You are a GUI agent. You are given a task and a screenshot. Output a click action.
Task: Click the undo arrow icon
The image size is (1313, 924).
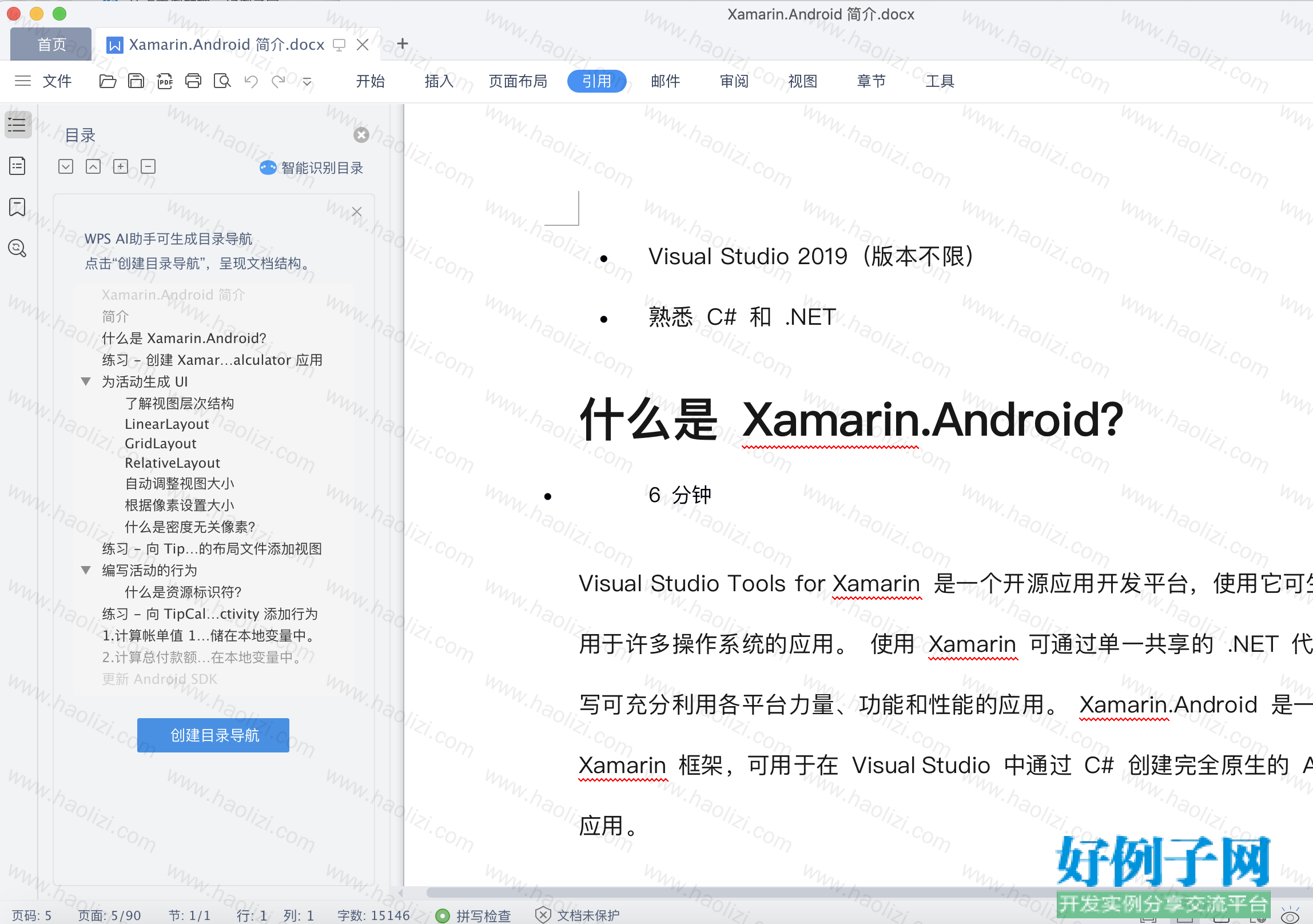251,81
